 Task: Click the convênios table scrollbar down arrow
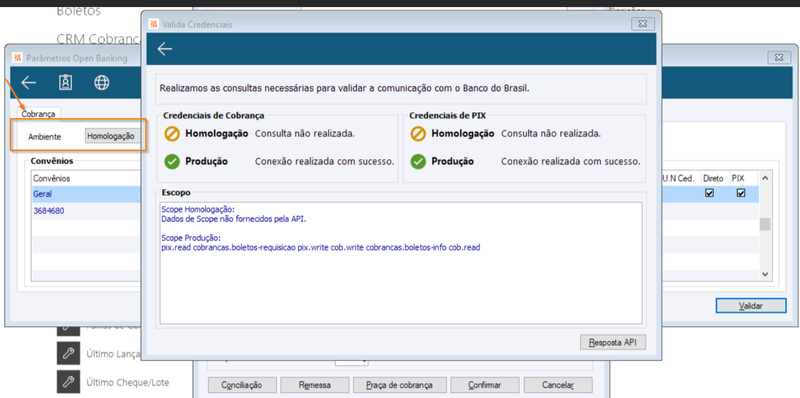(x=764, y=274)
